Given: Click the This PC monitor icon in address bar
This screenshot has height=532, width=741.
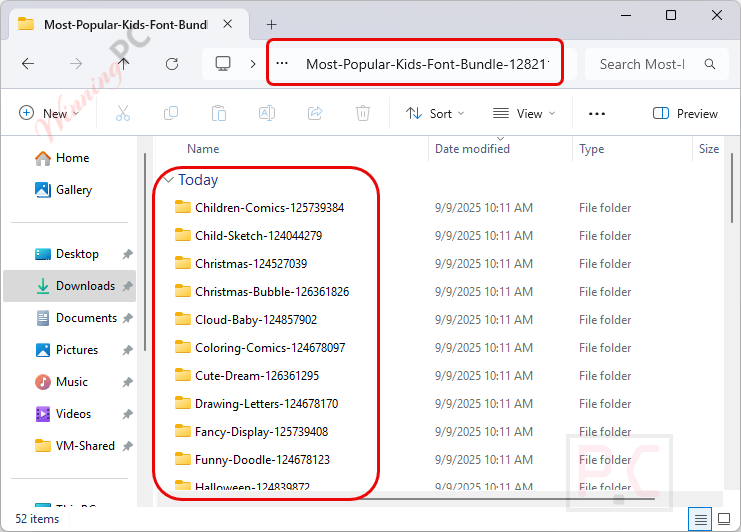Looking at the screenshot, I should click(223, 64).
